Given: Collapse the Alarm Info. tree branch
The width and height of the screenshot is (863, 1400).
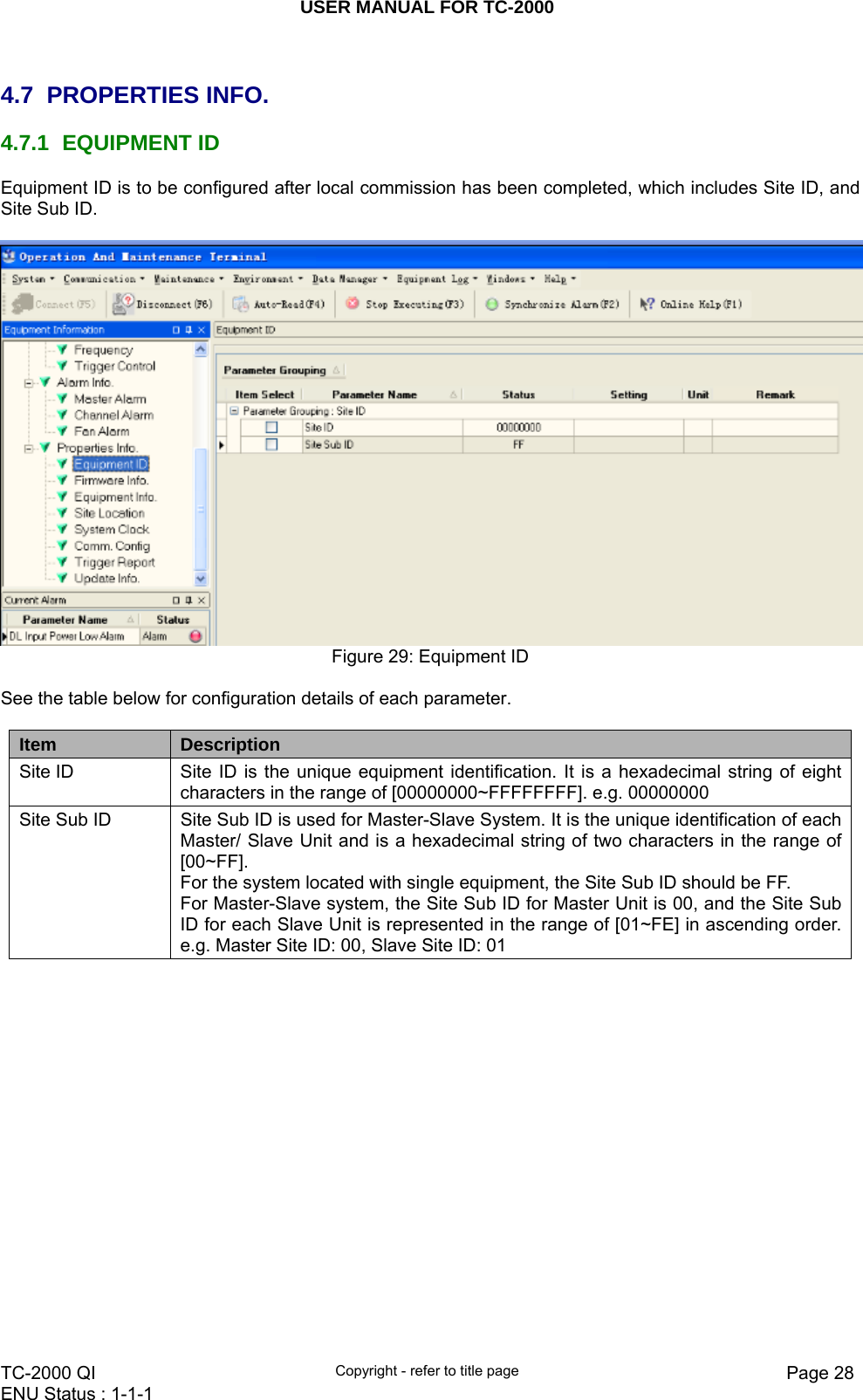Looking at the screenshot, I should pyautogui.click(x=28, y=382).
